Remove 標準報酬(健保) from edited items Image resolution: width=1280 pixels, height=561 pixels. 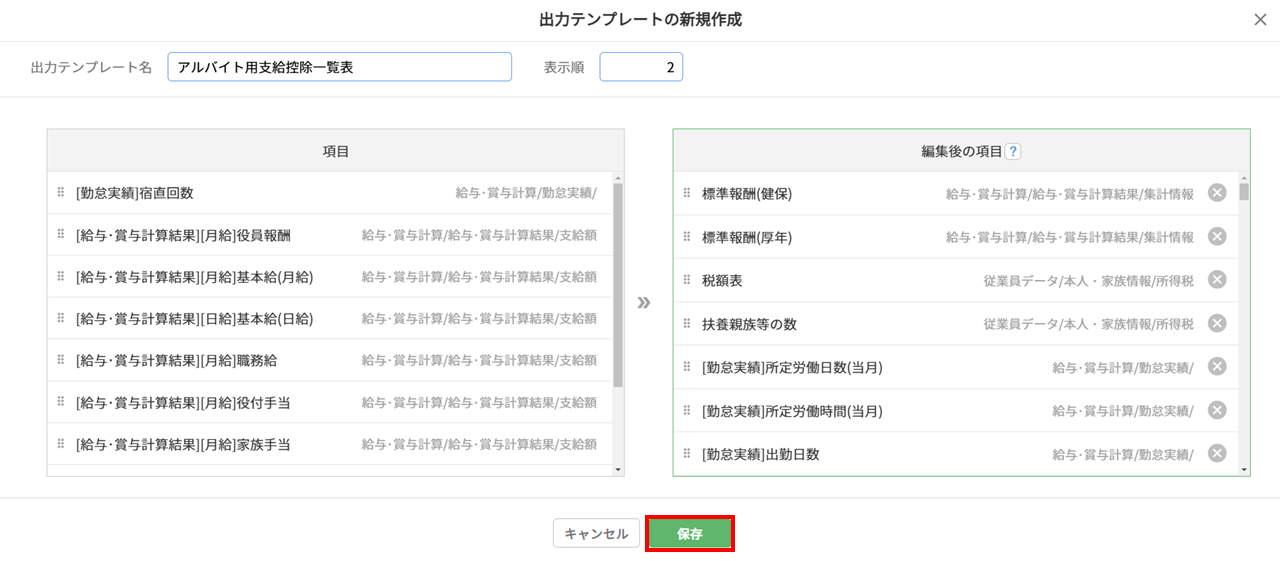coord(1217,193)
